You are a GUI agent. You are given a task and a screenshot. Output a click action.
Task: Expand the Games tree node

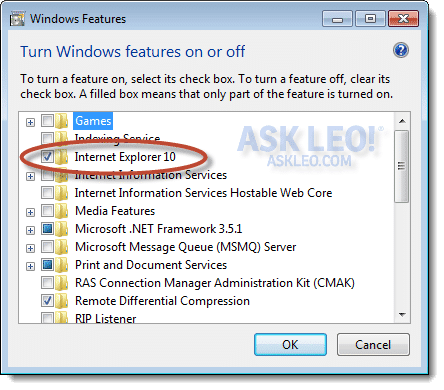click(x=30, y=122)
